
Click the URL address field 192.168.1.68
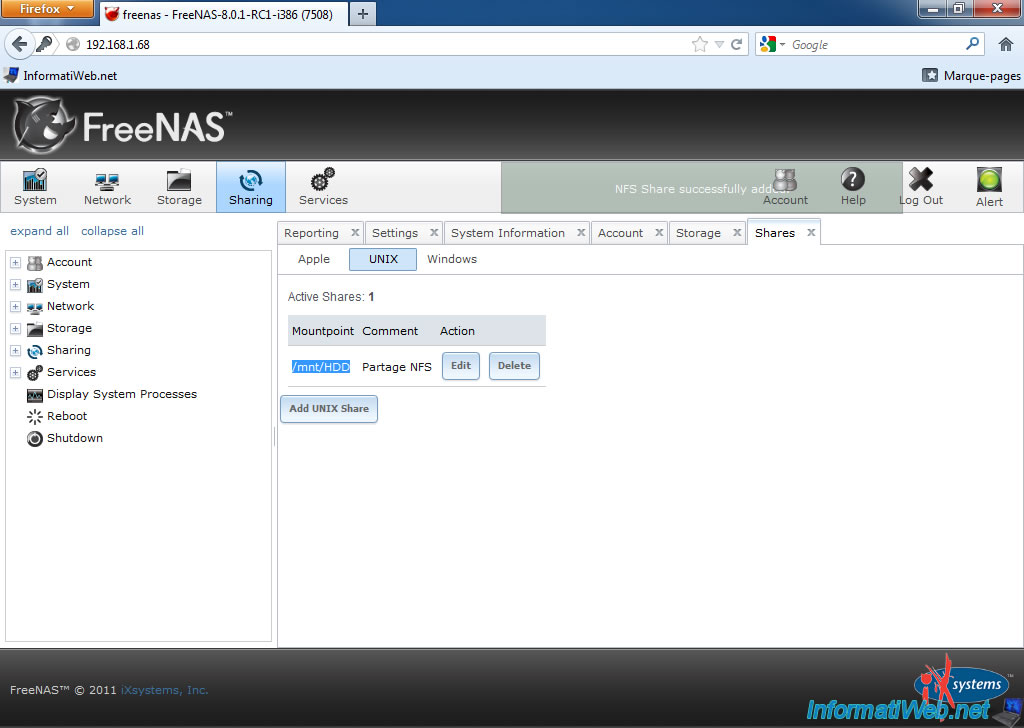point(385,44)
